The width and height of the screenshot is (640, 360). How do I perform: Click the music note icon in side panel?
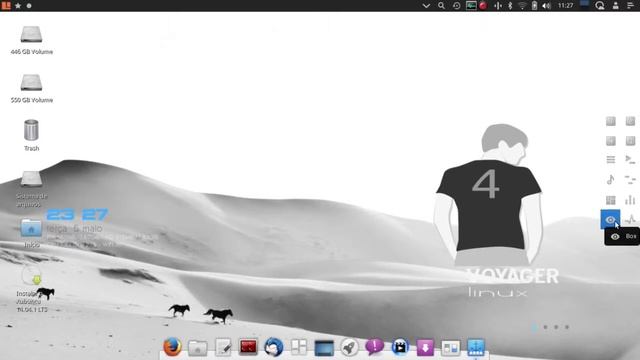pos(610,180)
